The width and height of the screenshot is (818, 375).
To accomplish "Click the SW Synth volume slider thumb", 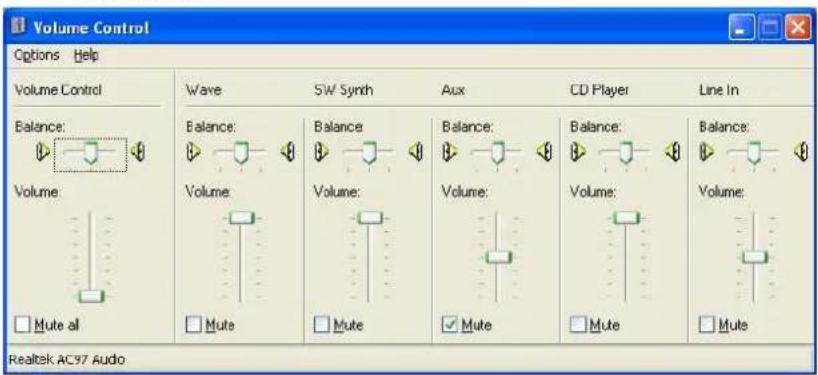I will [x=370, y=217].
